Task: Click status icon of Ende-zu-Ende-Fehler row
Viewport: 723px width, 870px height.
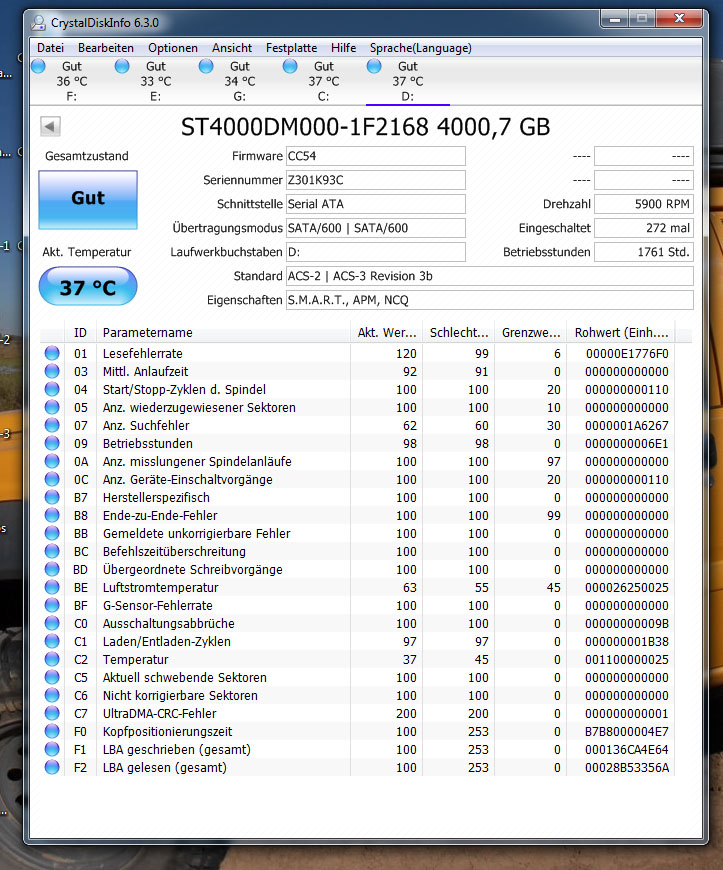Action: click(52, 515)
